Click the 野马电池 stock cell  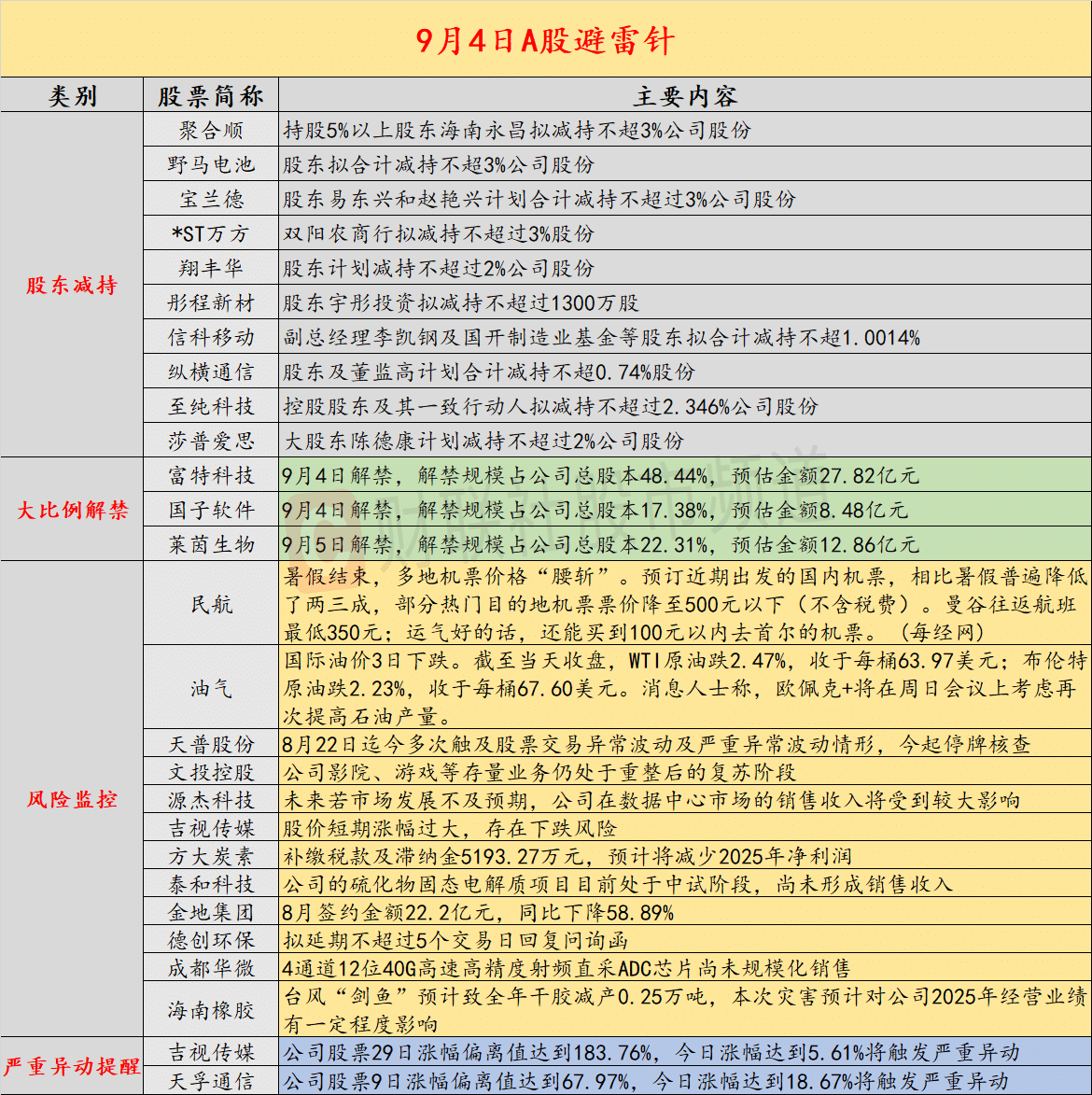(211, 164)
